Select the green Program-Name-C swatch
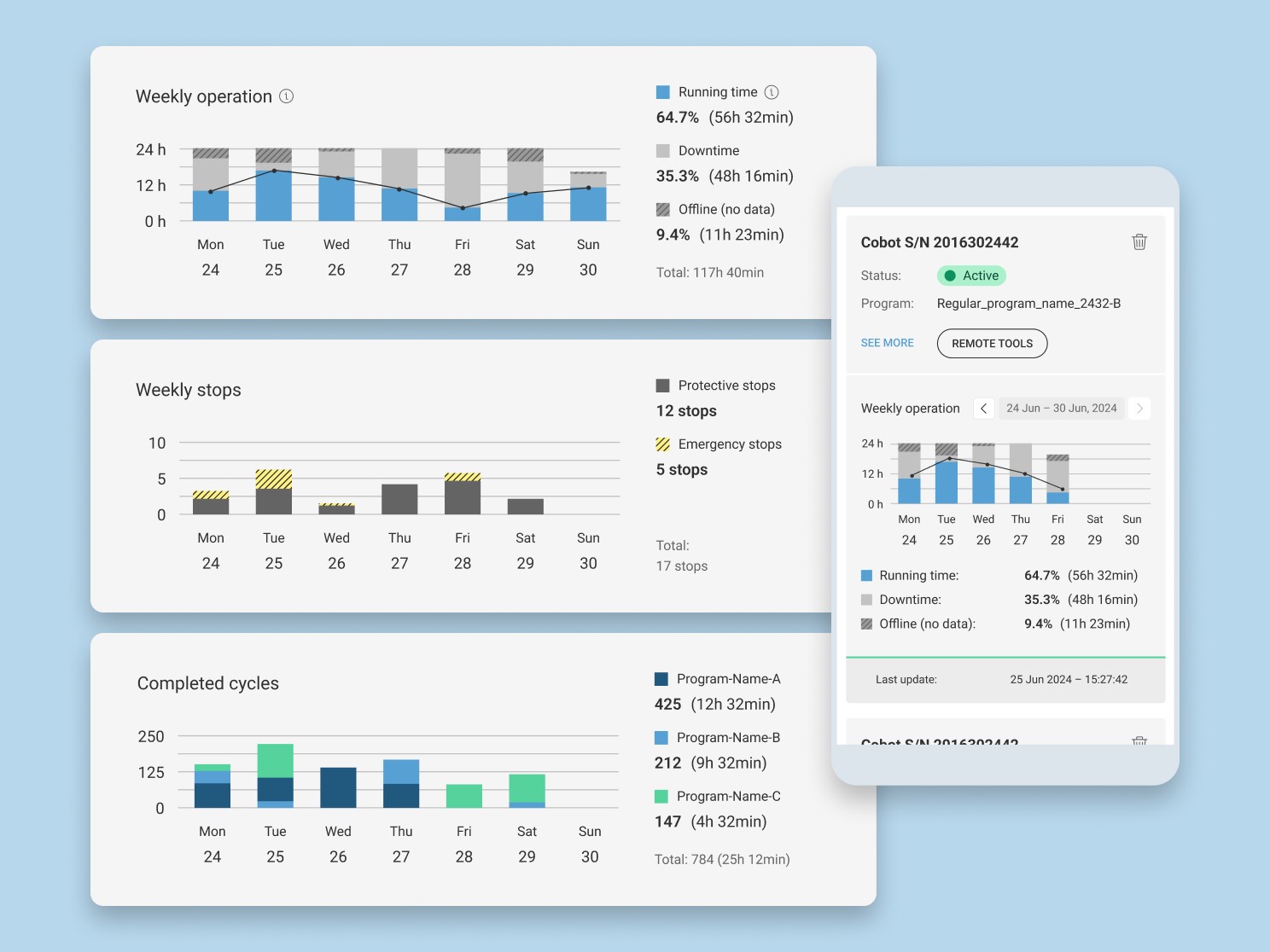Viewport: 1270px width, 952px height. coord(661,797)
